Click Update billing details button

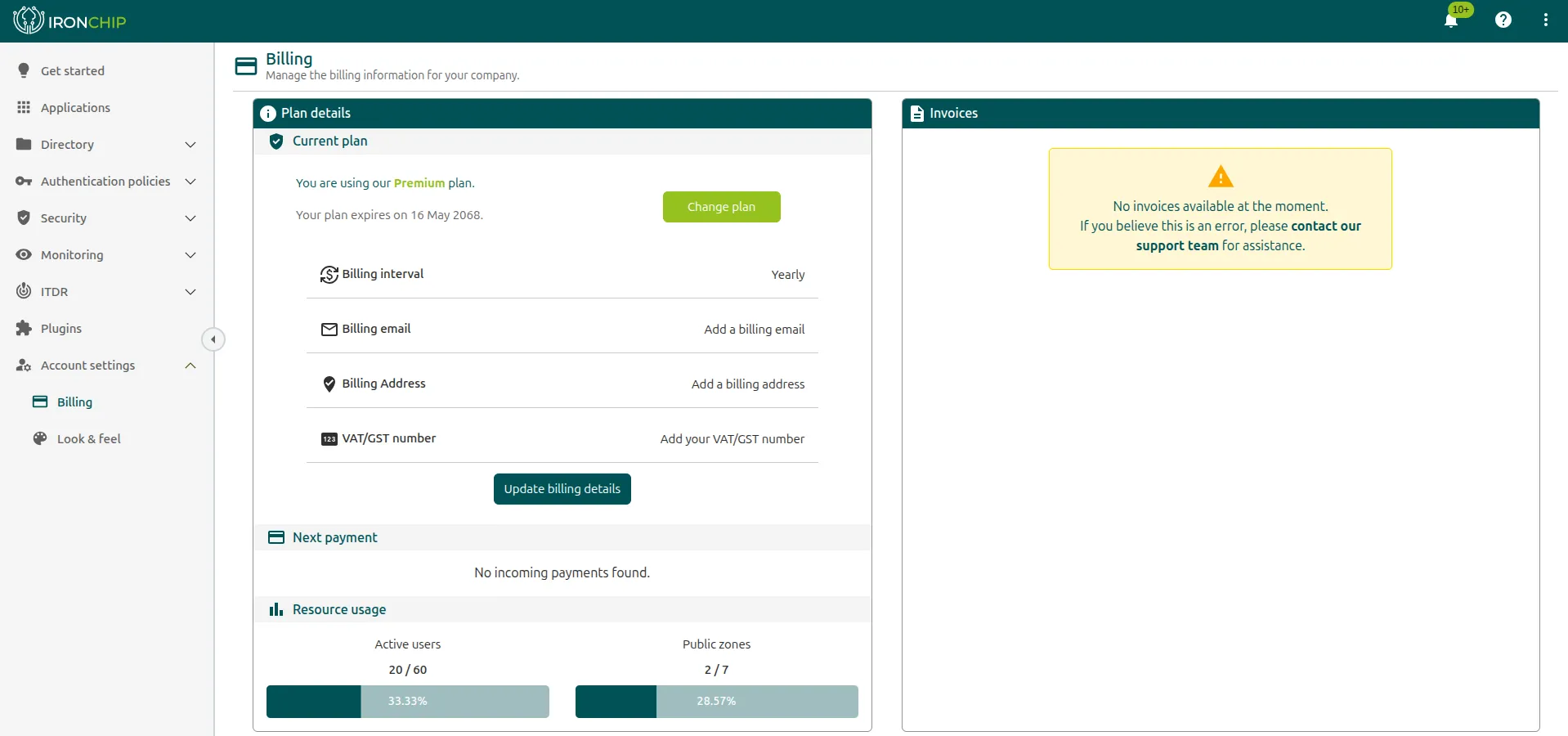pos(562,489)
